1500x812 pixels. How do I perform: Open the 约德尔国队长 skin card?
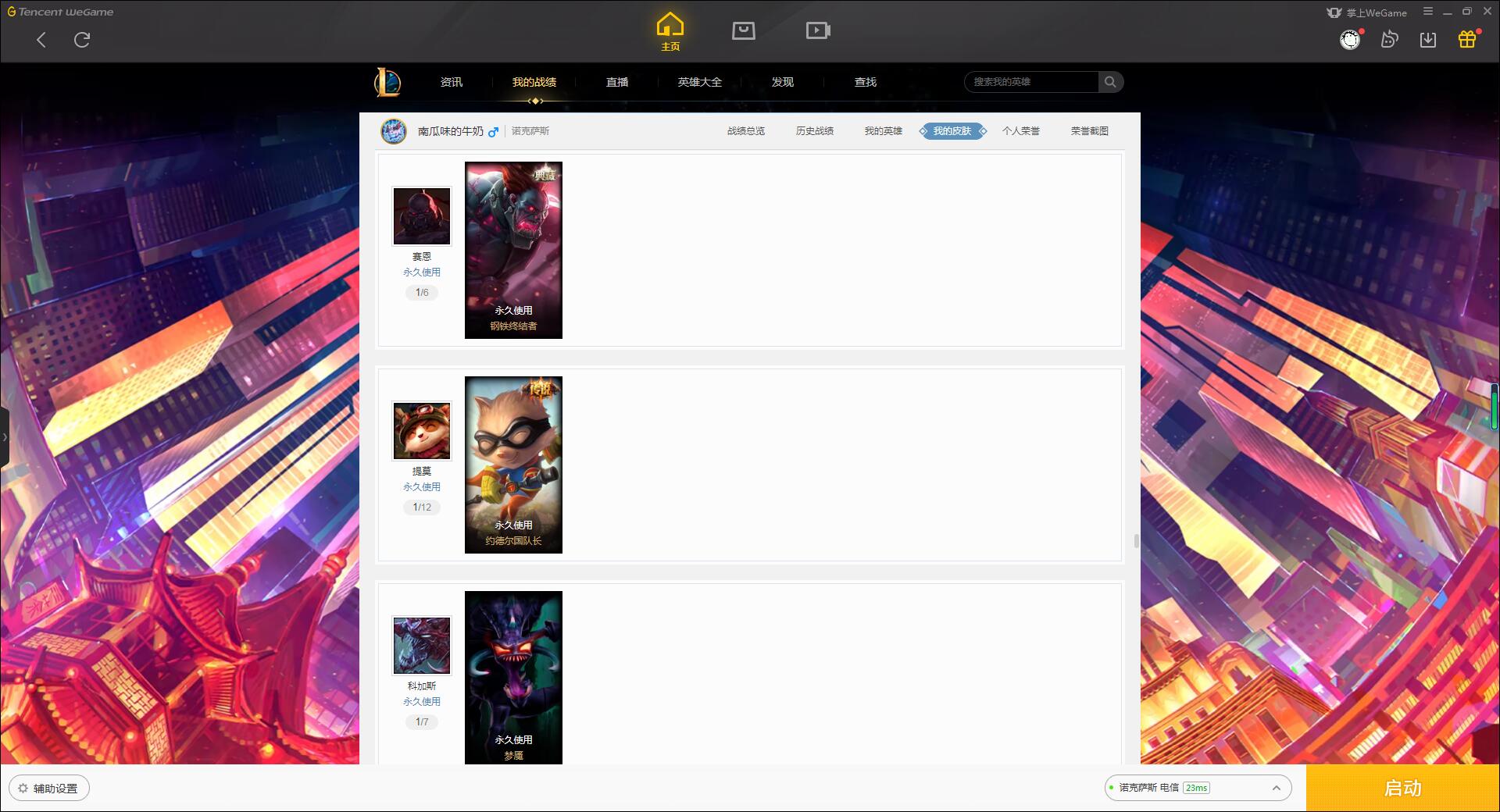pyautogui.click(x=513, y=465)
